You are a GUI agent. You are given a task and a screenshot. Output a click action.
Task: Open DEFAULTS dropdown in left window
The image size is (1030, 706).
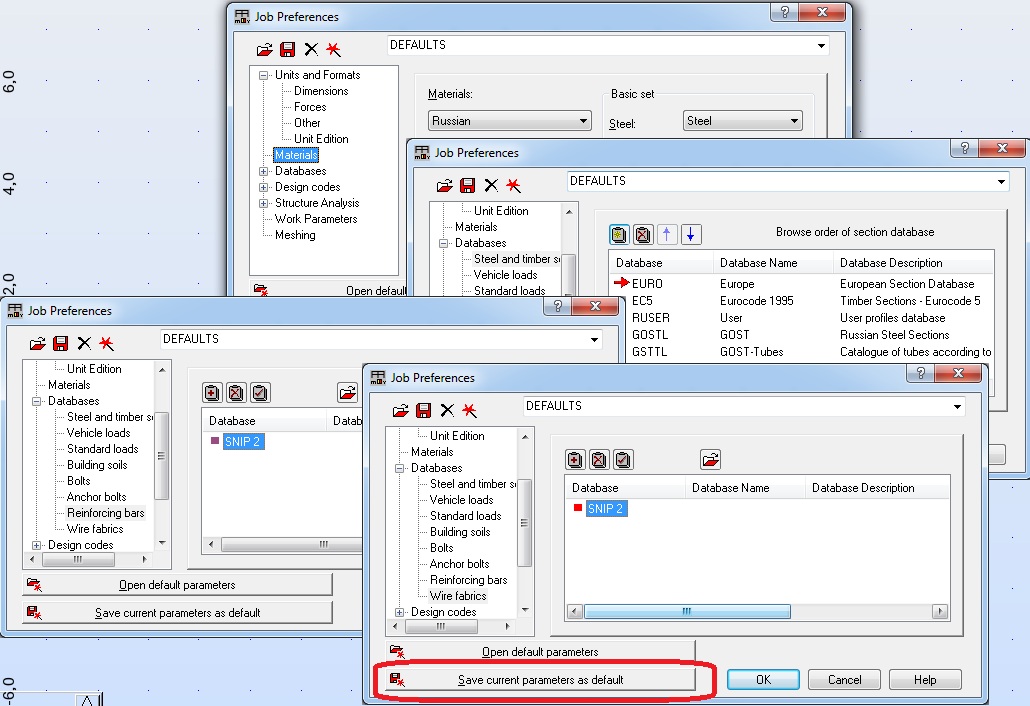(594, 340)
